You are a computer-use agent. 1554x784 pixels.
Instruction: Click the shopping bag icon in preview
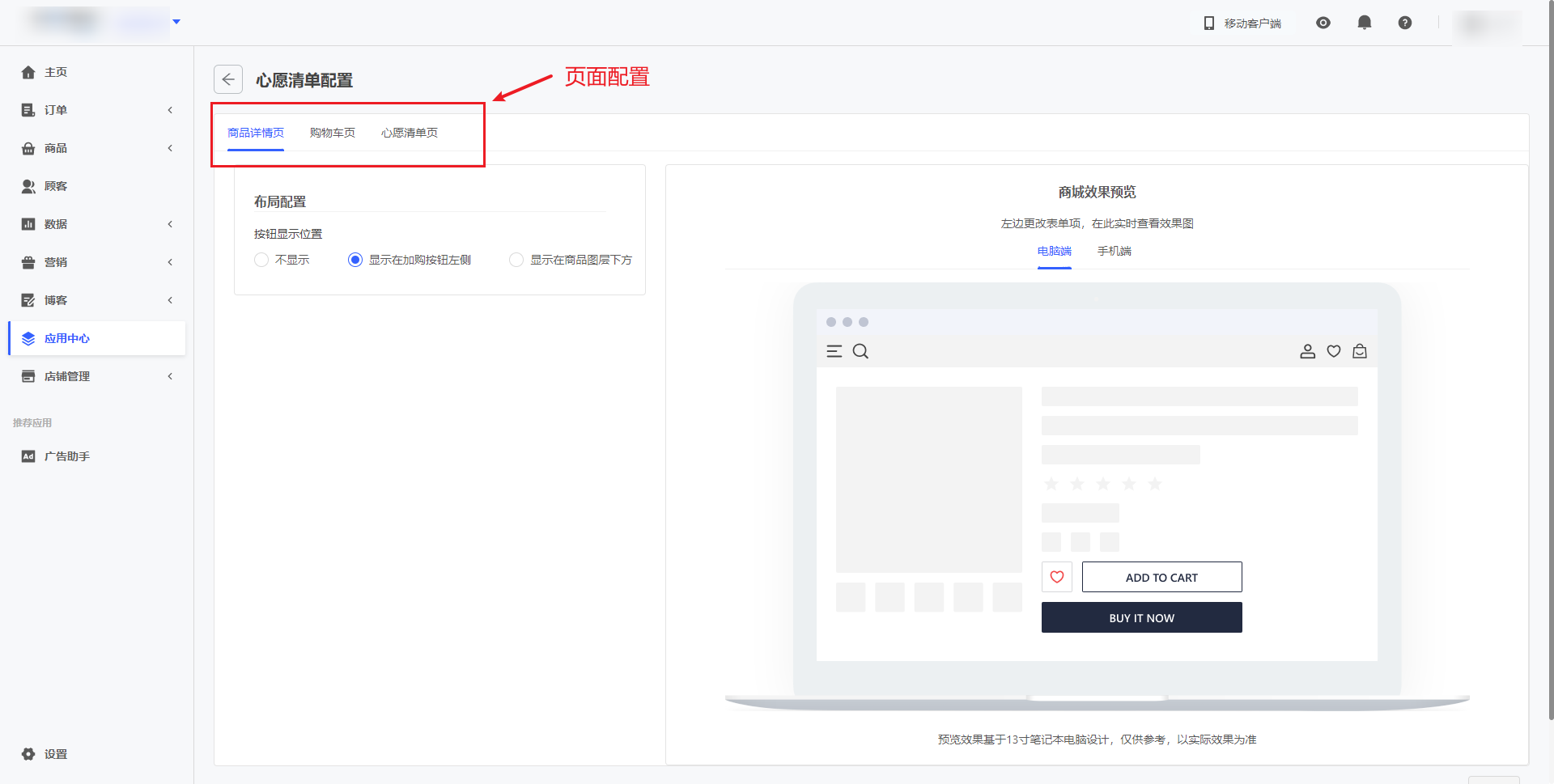1360,351
